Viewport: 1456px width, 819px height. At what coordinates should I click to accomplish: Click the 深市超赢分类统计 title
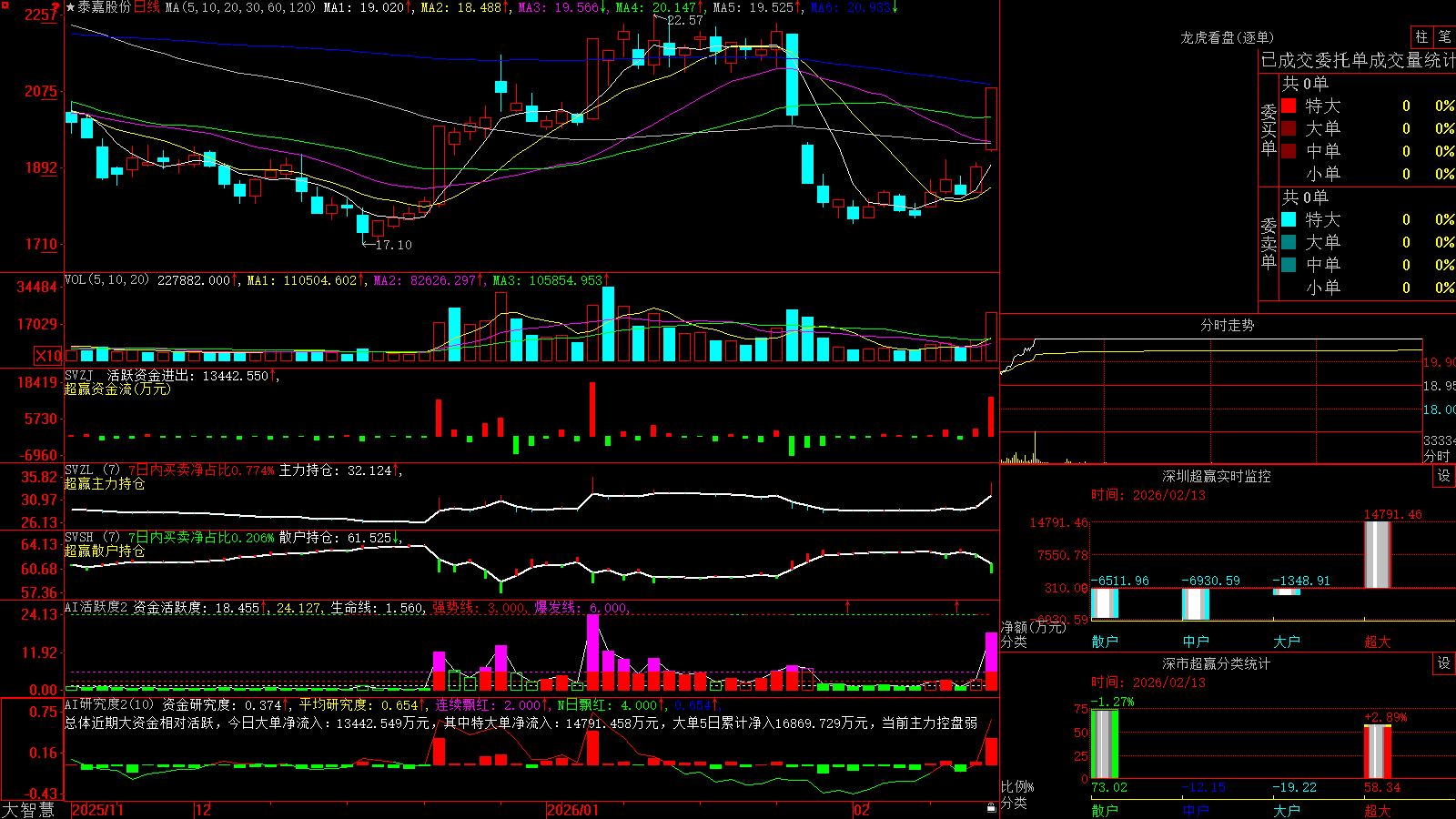click(1217, 663)
